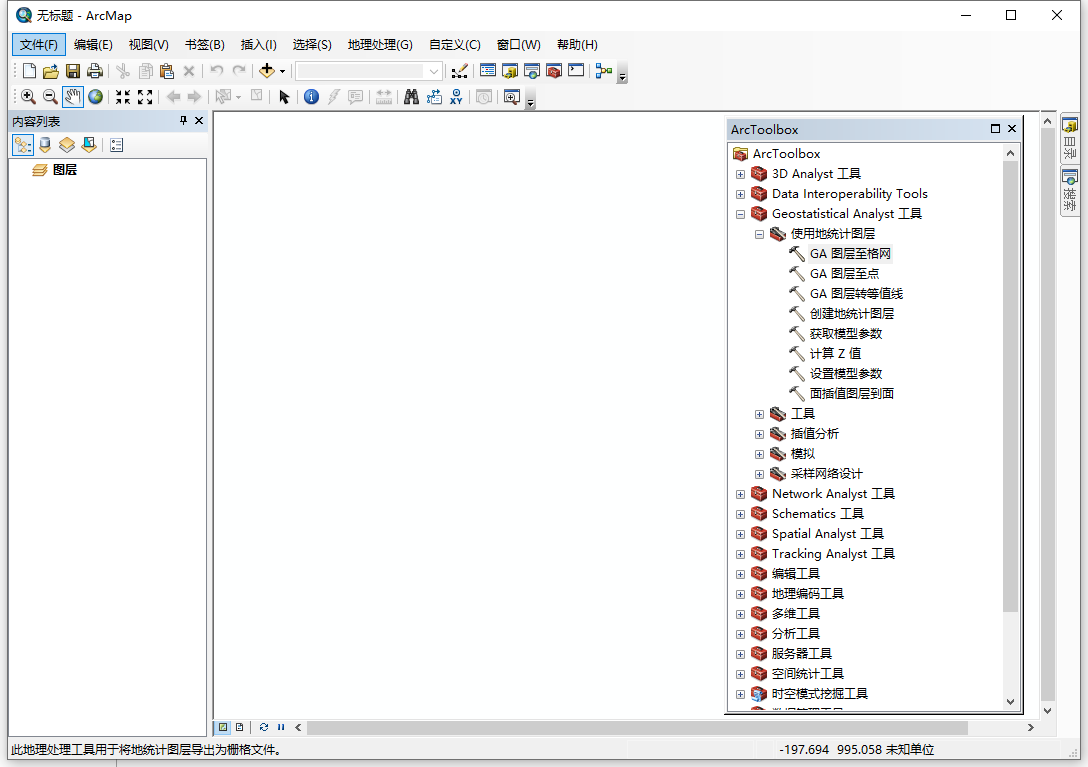1088x767 pixels.
Task: Open the Find Route tool
Action: 434,97
